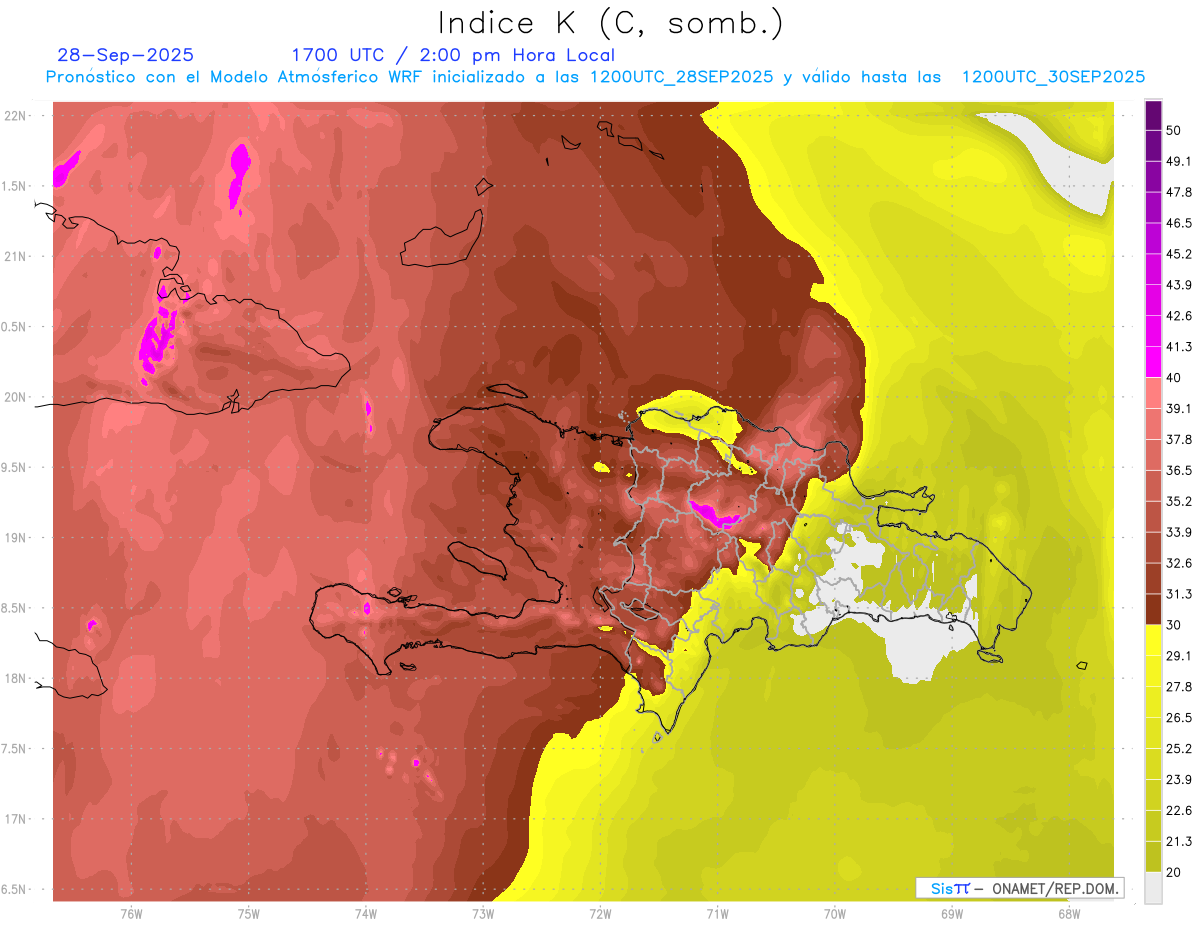Select the 72W longitude label
This screenshot has width=1200, height=927.
tap(600, 914)
